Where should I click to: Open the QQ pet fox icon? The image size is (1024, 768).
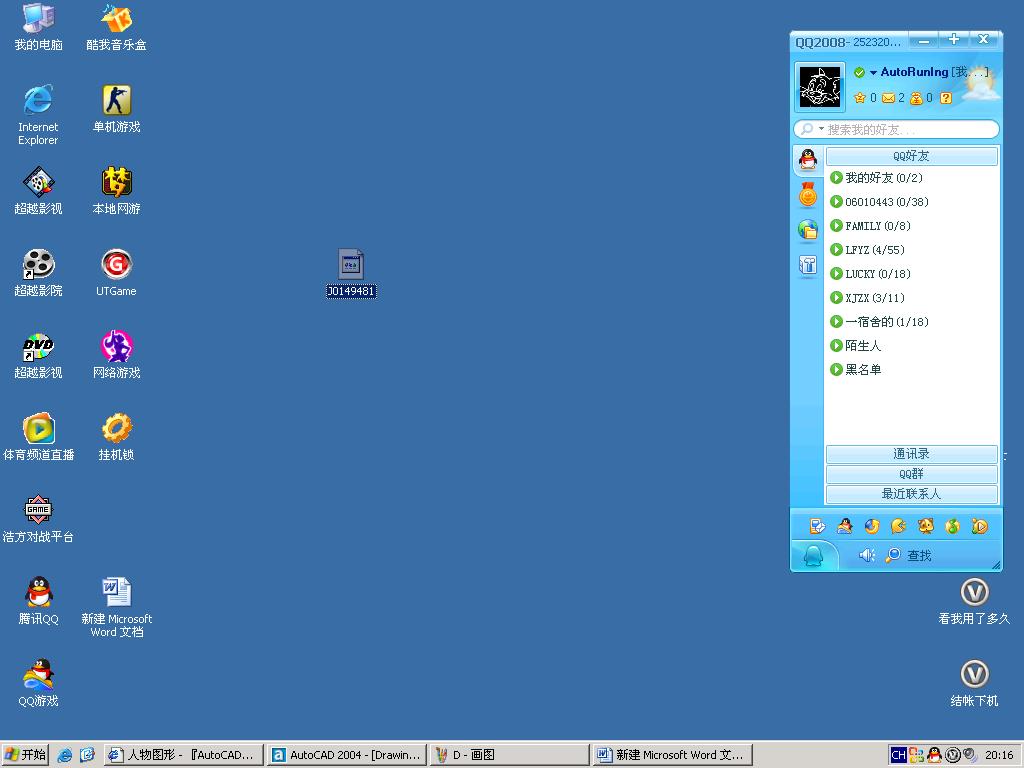pos(925,526)
